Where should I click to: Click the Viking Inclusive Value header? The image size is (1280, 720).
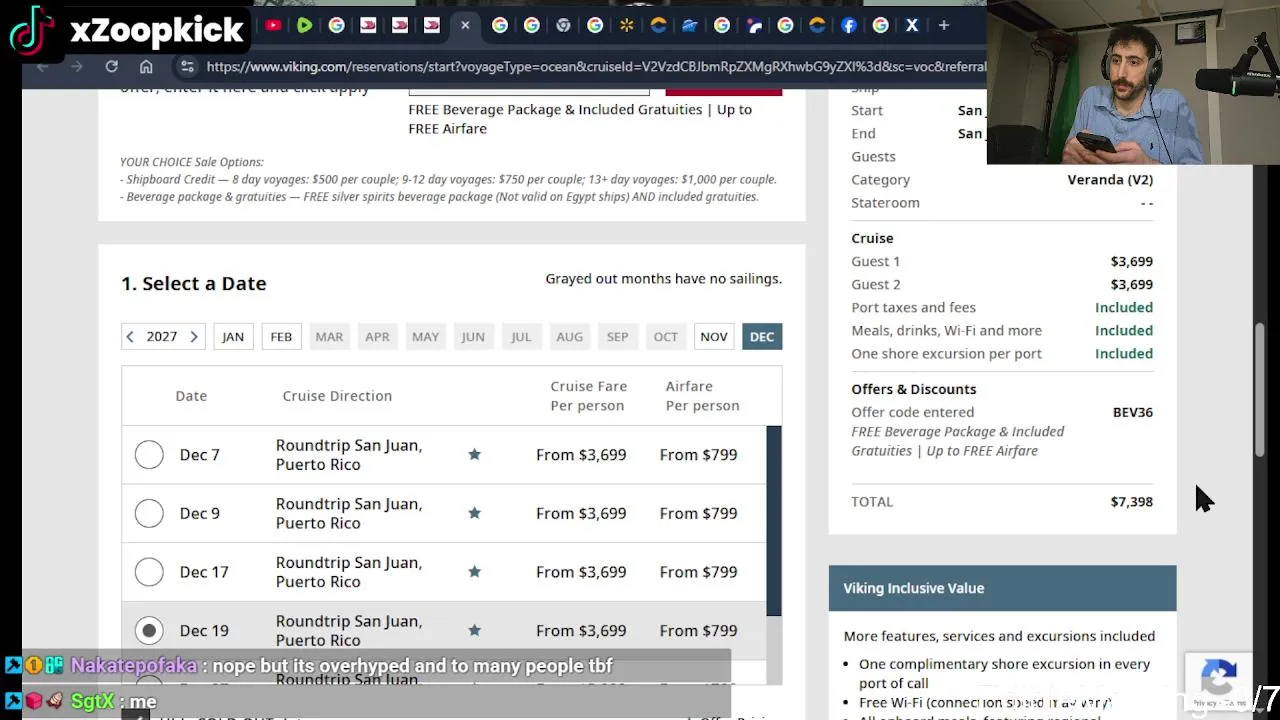click(x=1002, y=588)
